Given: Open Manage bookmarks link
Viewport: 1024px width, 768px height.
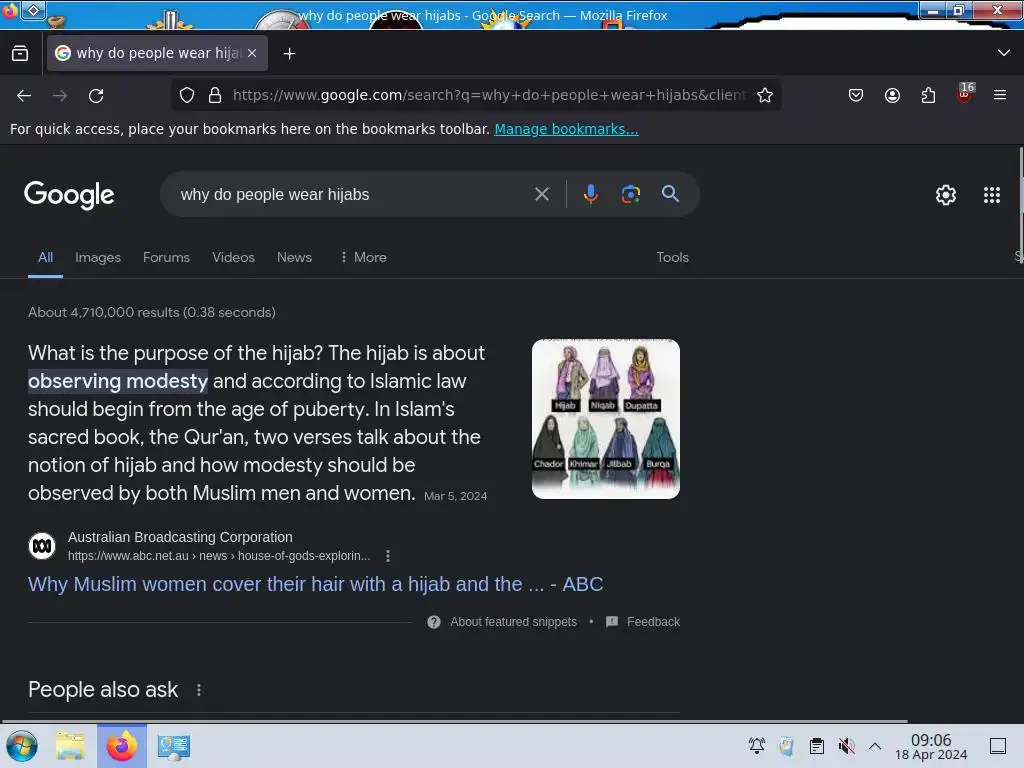Looking at the screenshot, I should 566,129.
